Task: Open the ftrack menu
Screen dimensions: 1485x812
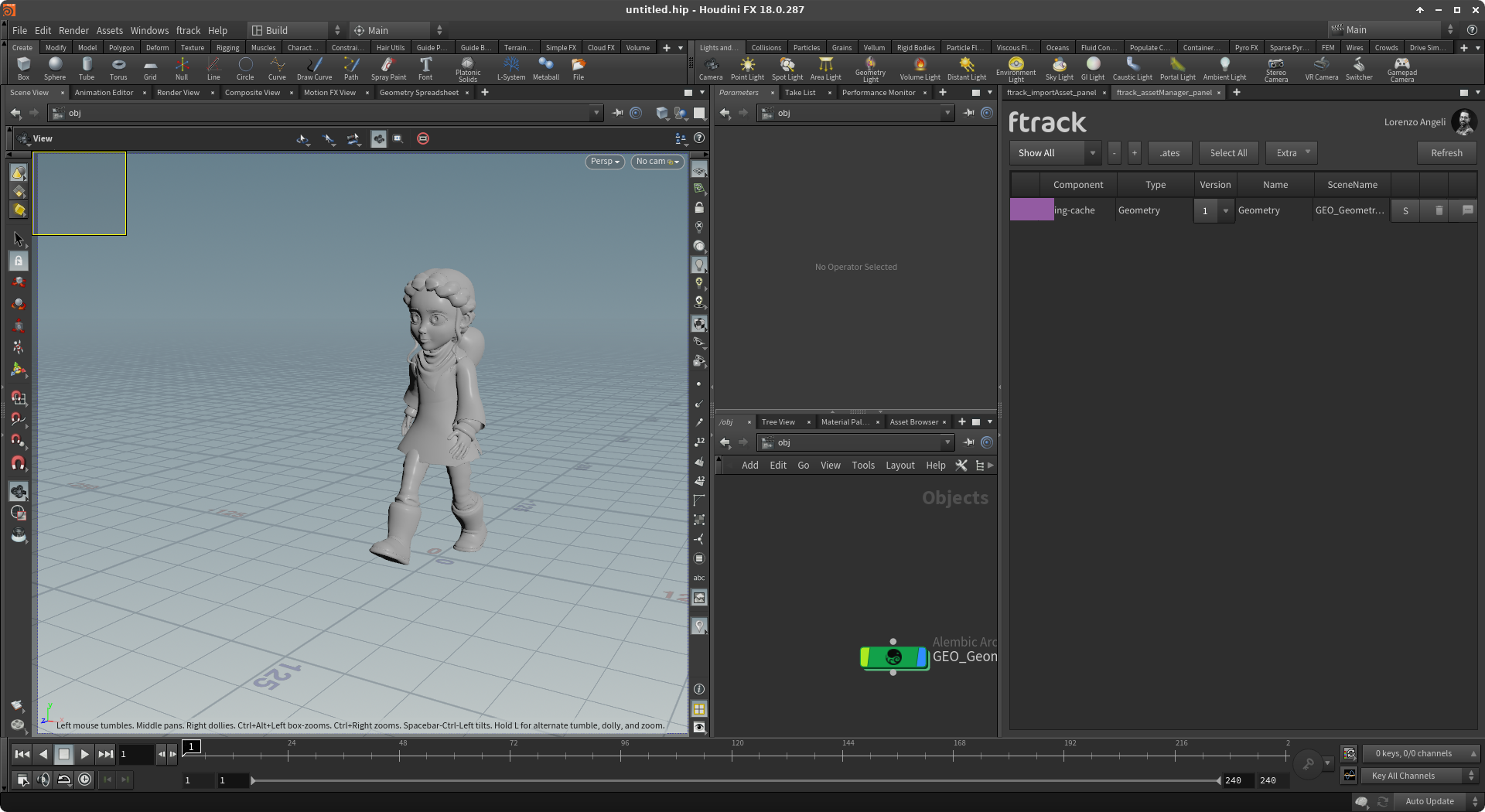Action: coord(188,30)
